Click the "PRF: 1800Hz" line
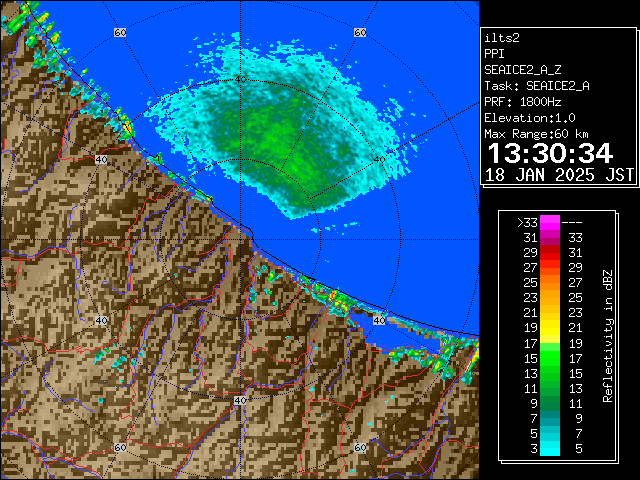 click(x=523, y=102)
